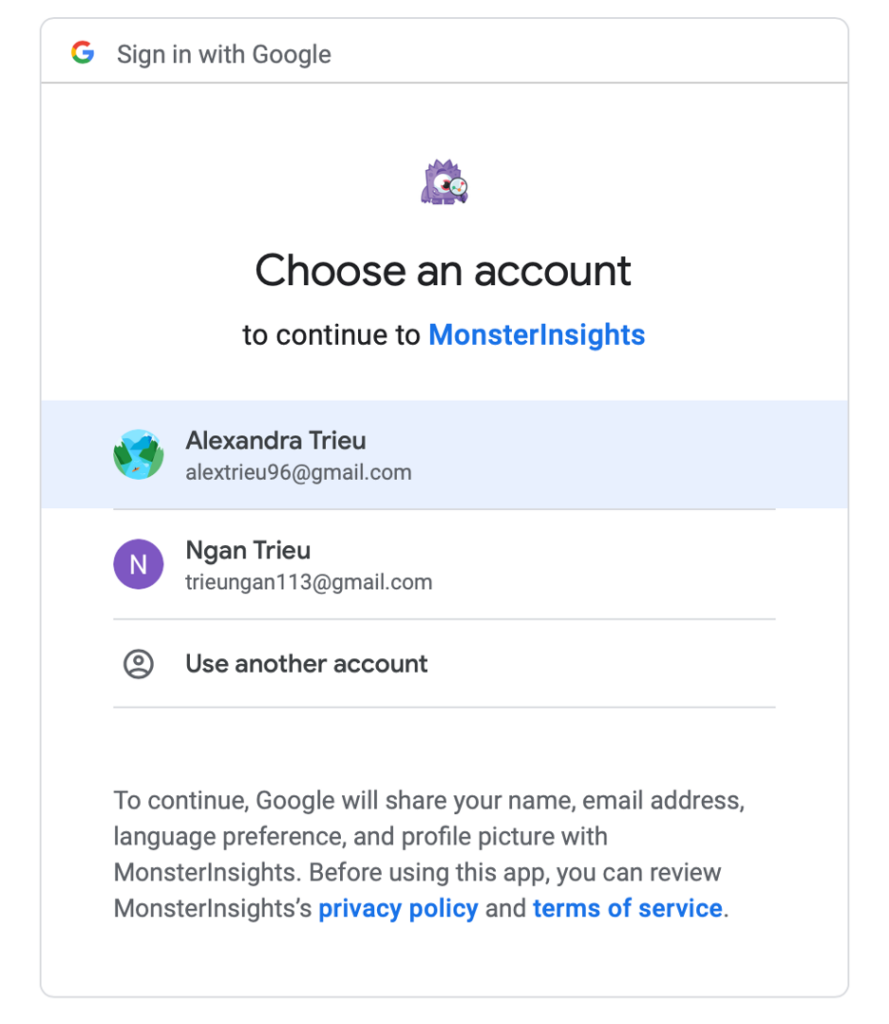889x1024 pixels.
Task: Click the 'to continue to' text
Action: tap(331, 335)
